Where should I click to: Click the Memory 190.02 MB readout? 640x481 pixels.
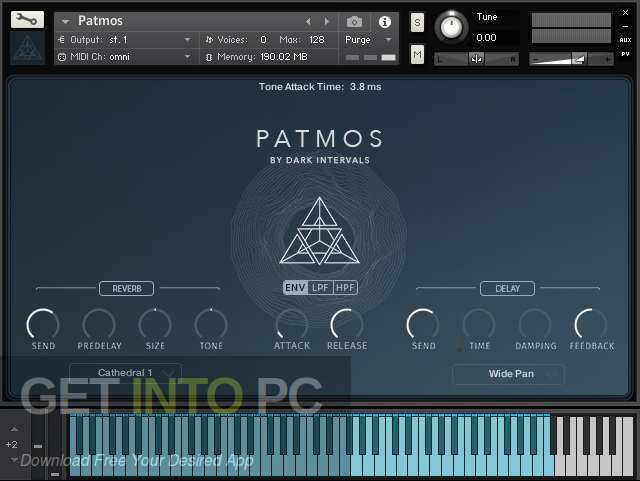[284, 57]
